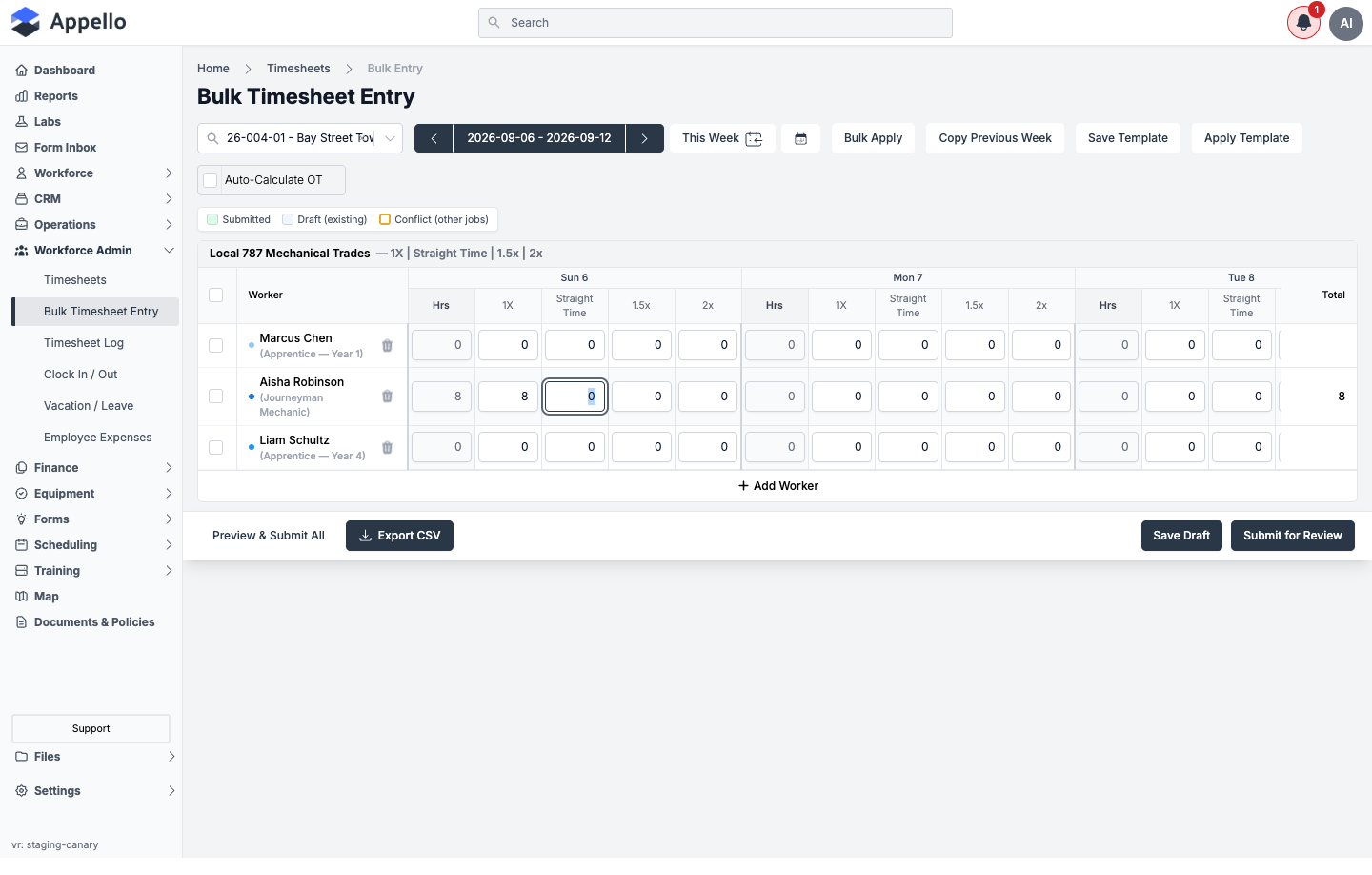The height and width of the screenshot is (875, 1372).
Task: Click Submit for Review button
Action: pyautogui.click(x=1293, y=536)
